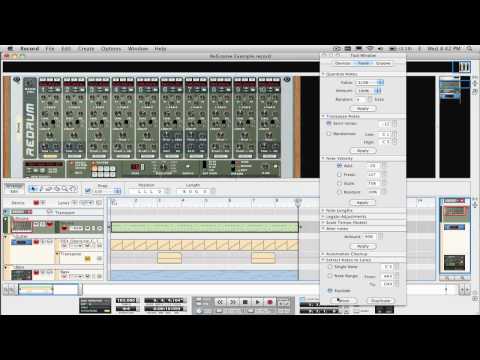480x360 pixels.
Task: Click Apply under Quantize Notes
Action: pos(363,108)
